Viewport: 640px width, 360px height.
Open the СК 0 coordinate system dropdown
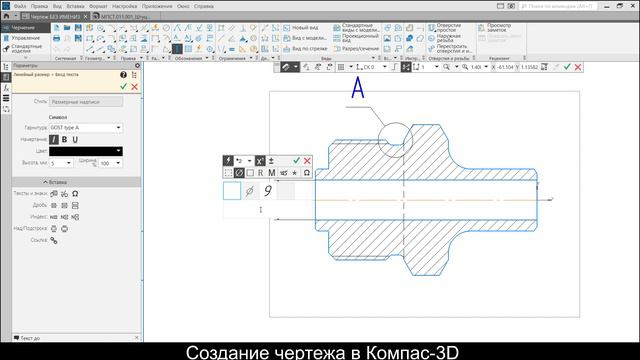click(x=384, y=67)
